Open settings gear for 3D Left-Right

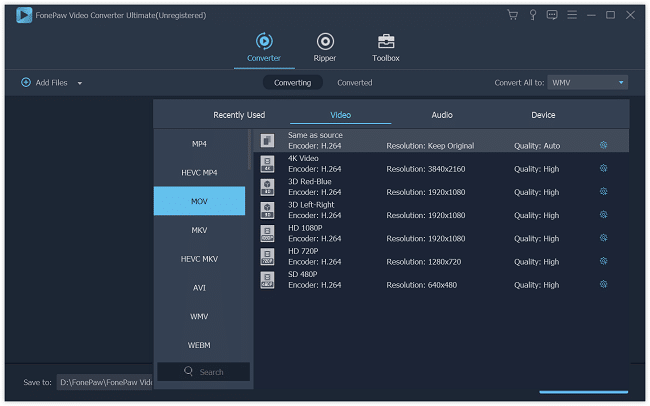[603, 215]
